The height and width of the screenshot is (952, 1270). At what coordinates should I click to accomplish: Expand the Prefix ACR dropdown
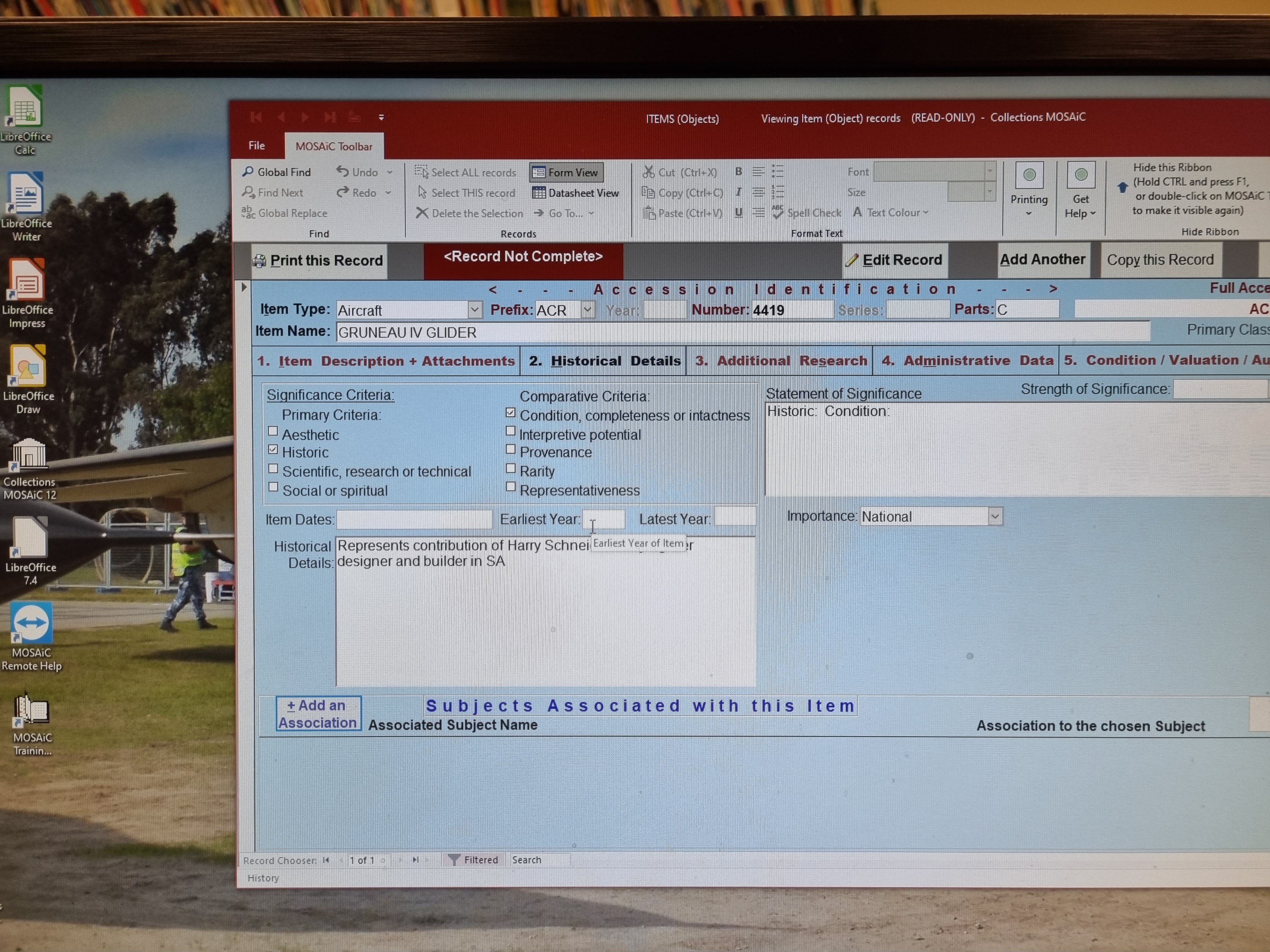coord(587,310)
